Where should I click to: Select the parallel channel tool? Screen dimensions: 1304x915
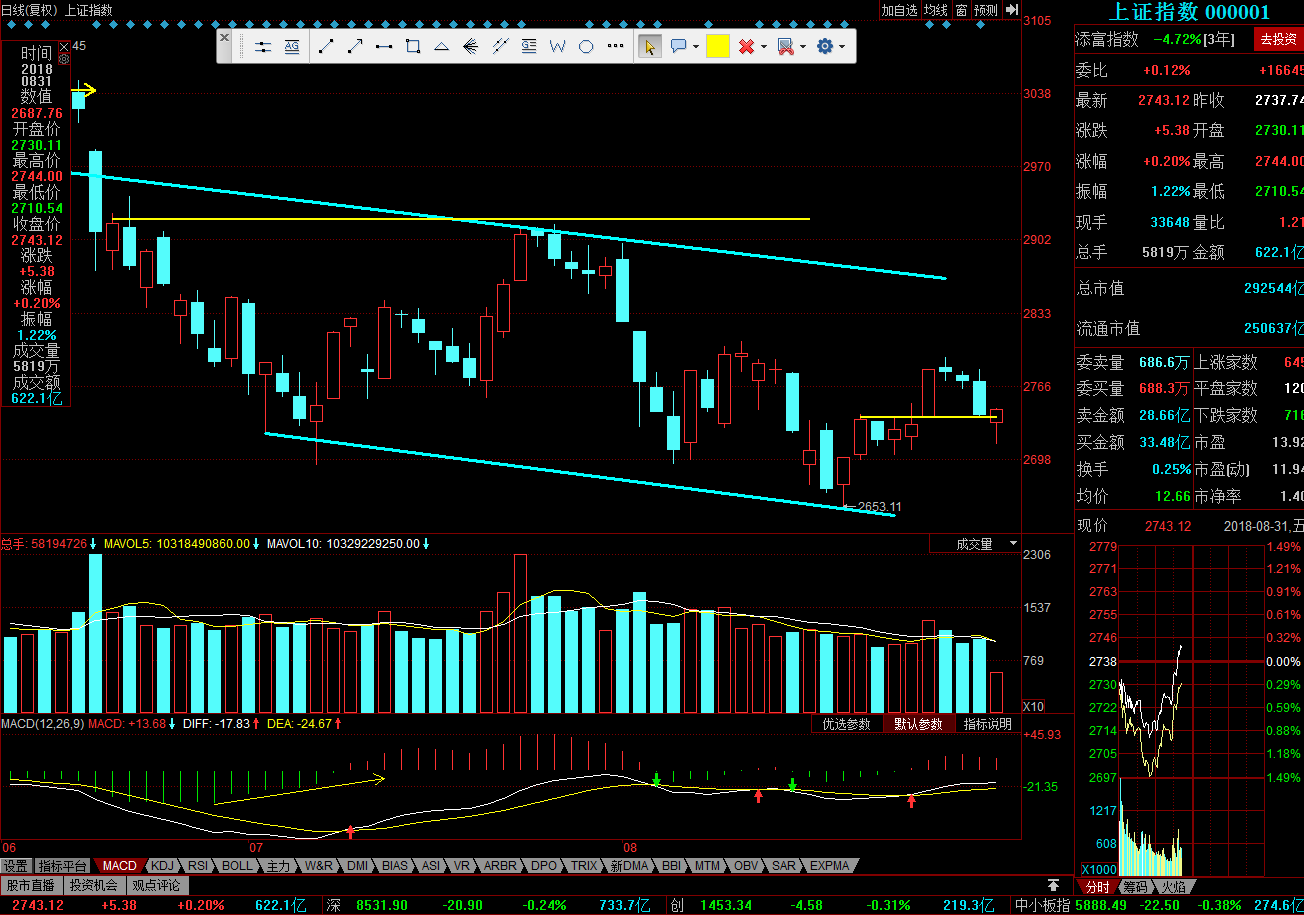click(x=500, y=46)
